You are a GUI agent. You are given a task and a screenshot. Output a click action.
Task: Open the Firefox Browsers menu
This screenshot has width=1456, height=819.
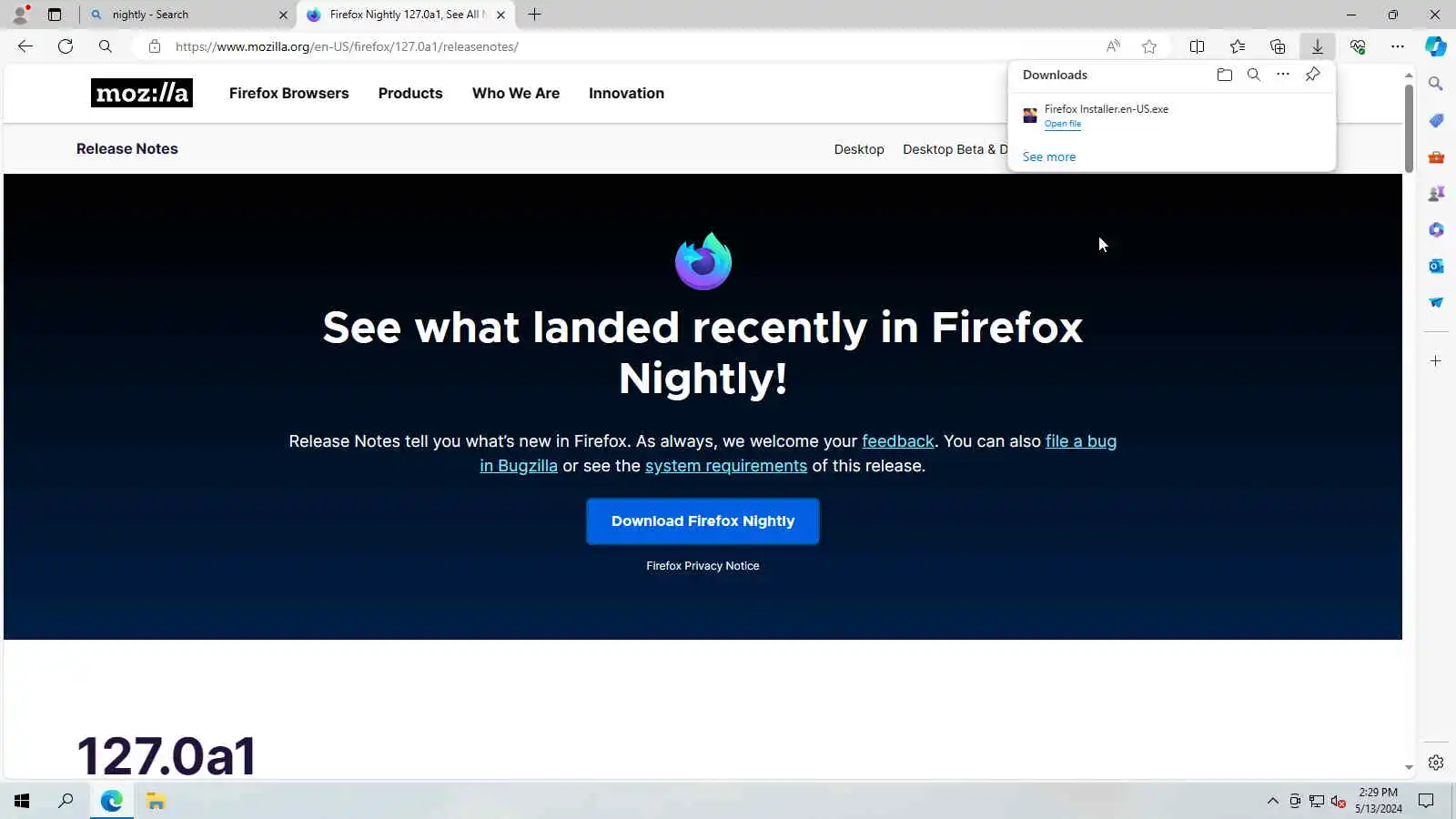[x=288, y=93]
